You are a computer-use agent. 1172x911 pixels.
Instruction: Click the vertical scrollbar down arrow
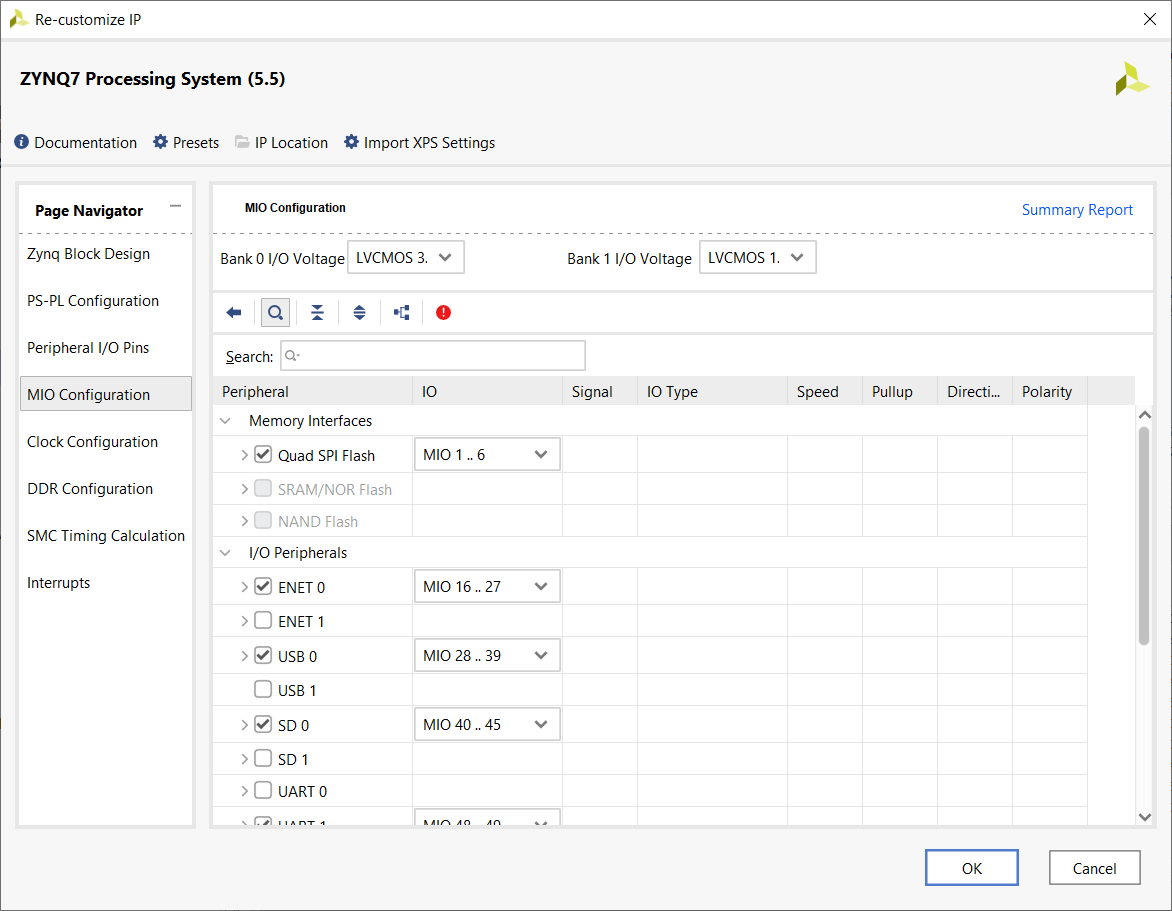pyautogui.click(x=1144, y=817)
